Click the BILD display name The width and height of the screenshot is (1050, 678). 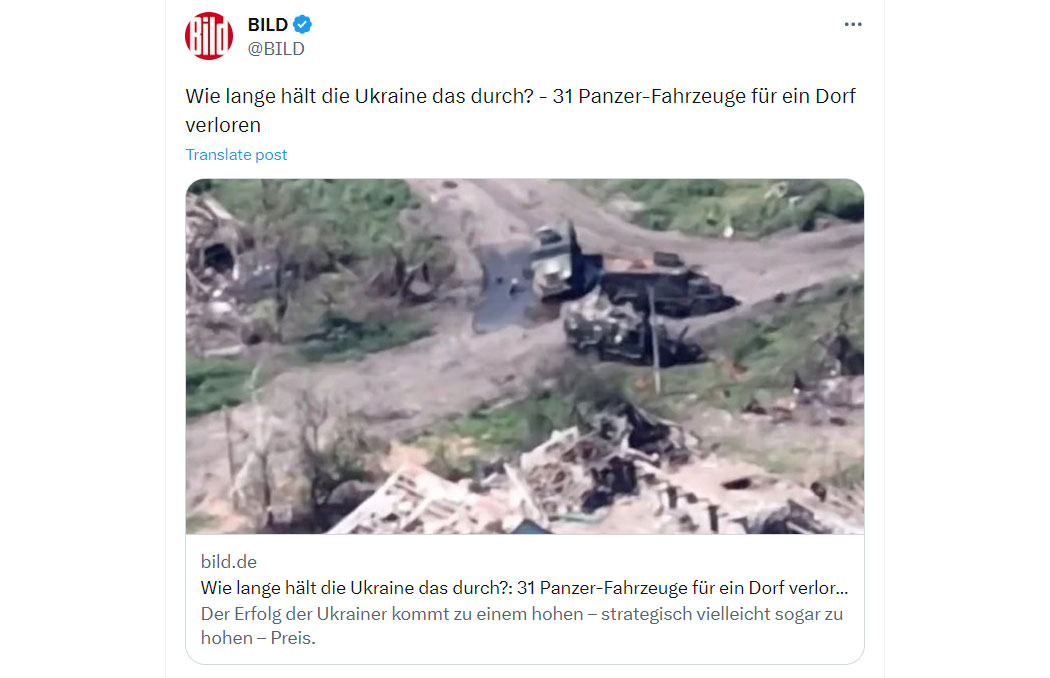tap(268, 25)
